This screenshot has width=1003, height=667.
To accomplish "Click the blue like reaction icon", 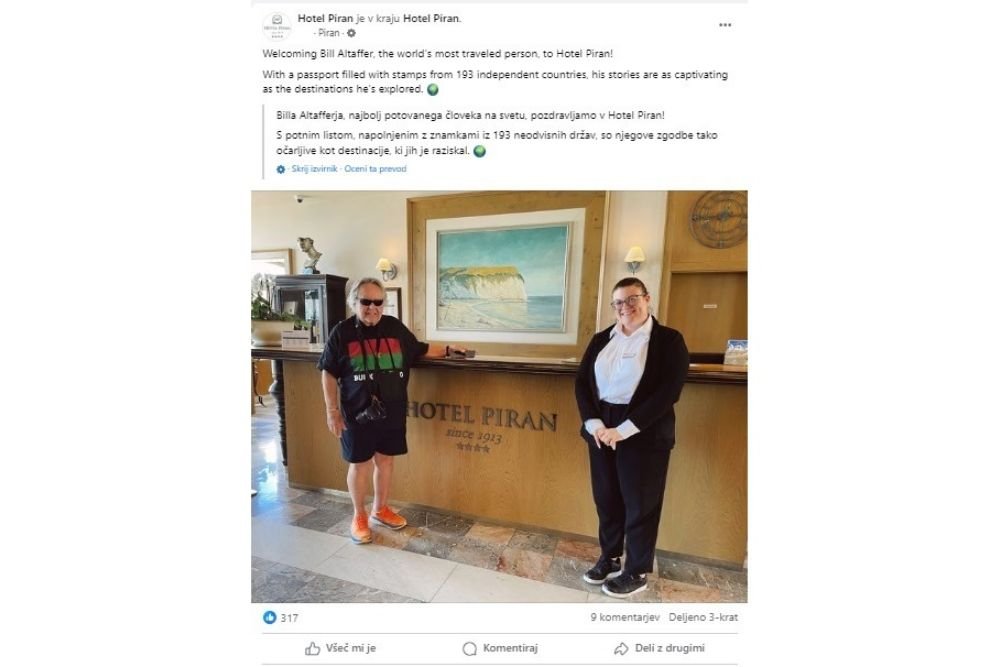I will (x=270, y=617).
